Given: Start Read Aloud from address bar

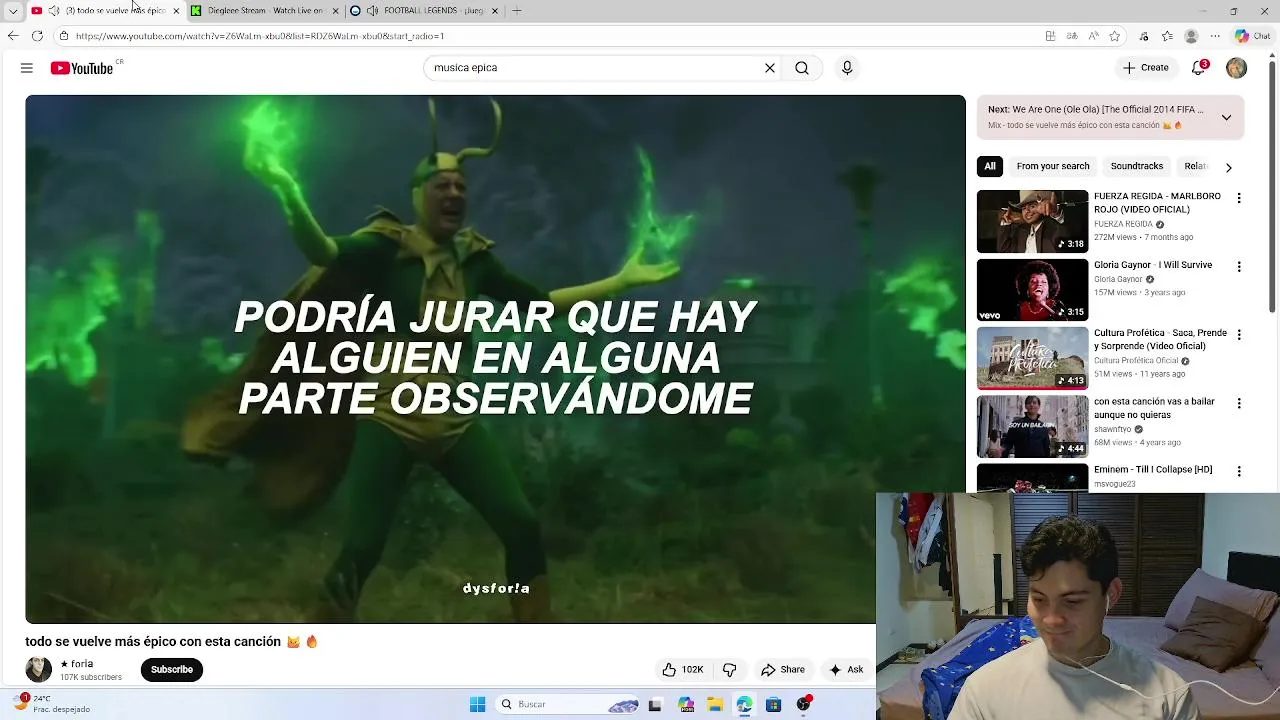Looking at the screenshot, I should click(1094, 36).
